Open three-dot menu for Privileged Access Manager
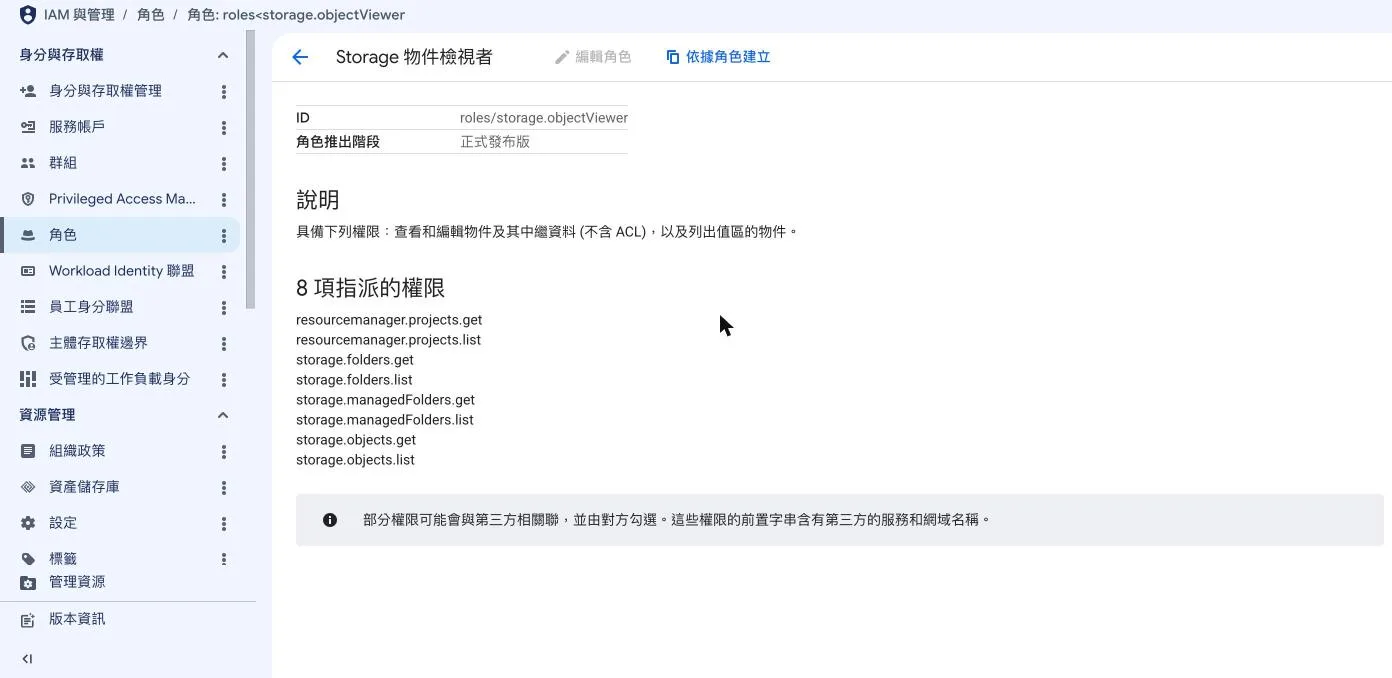The height and width of the screenshot is (678, 1392). click(224, 199)
